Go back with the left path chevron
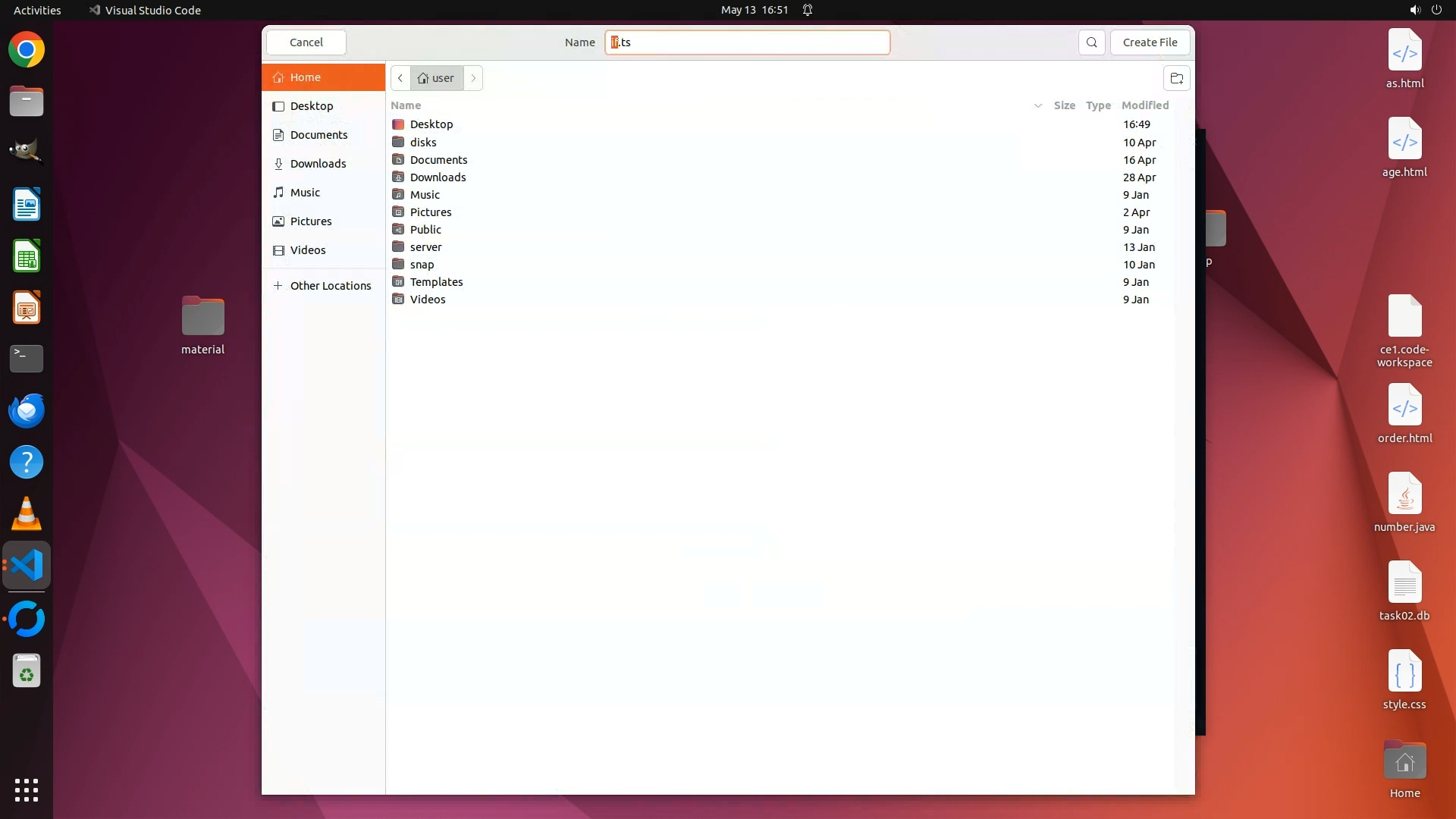 pos(400,78)
